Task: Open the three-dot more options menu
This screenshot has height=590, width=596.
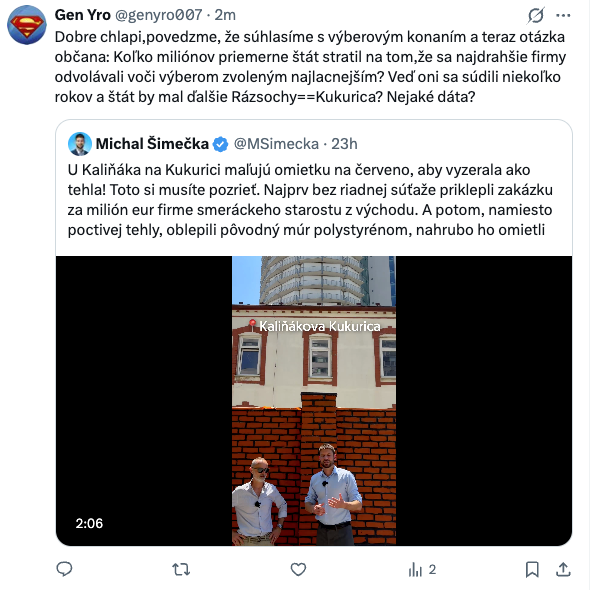Action: click(563, 16)
